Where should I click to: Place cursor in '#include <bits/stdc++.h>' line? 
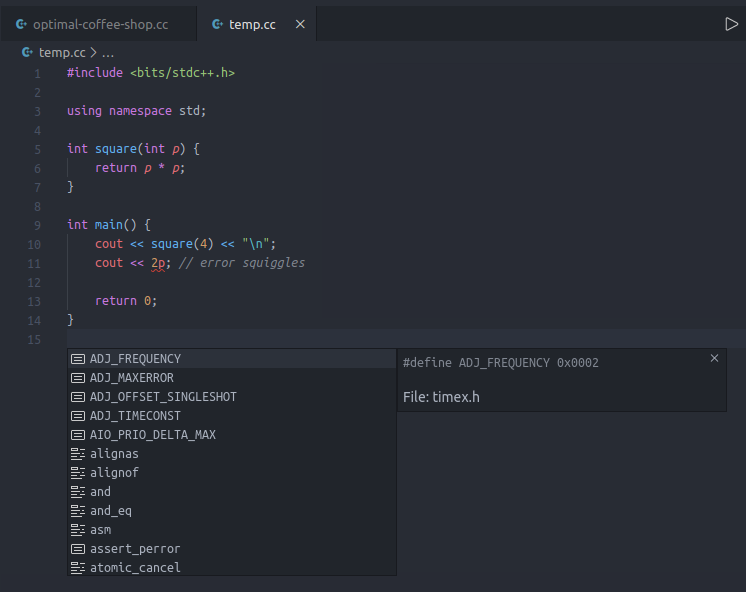click(151, 73)
